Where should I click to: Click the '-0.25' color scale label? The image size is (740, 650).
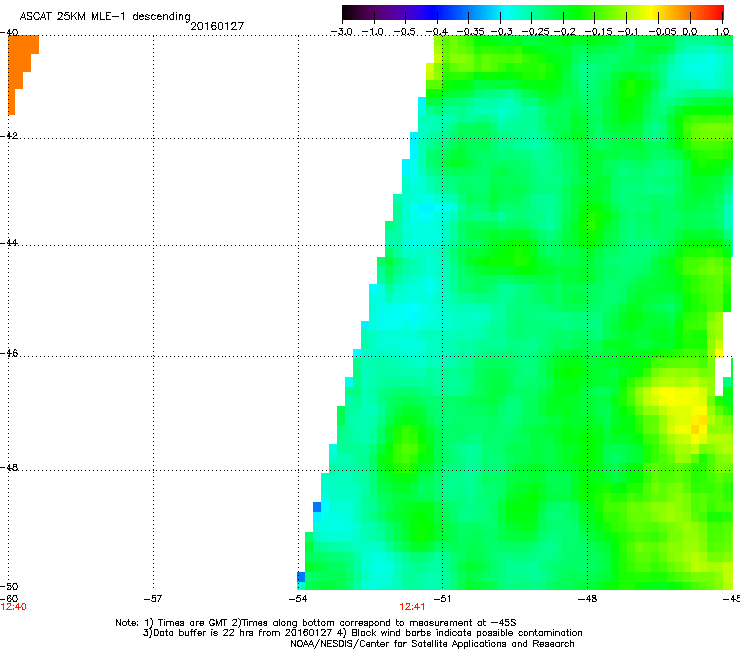click(x=535, y=32)
